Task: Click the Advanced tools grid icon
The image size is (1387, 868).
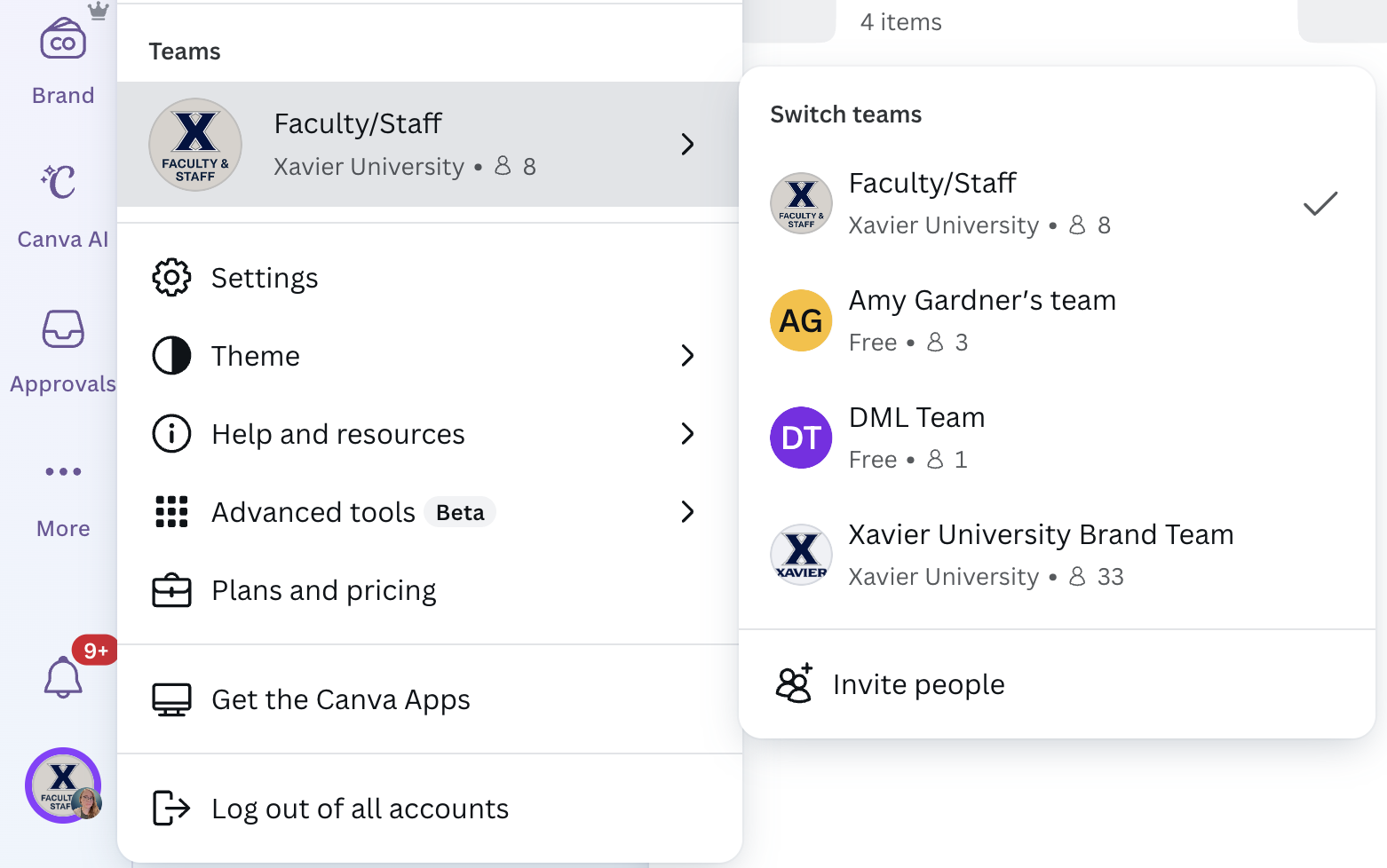Action: [171, 512]
